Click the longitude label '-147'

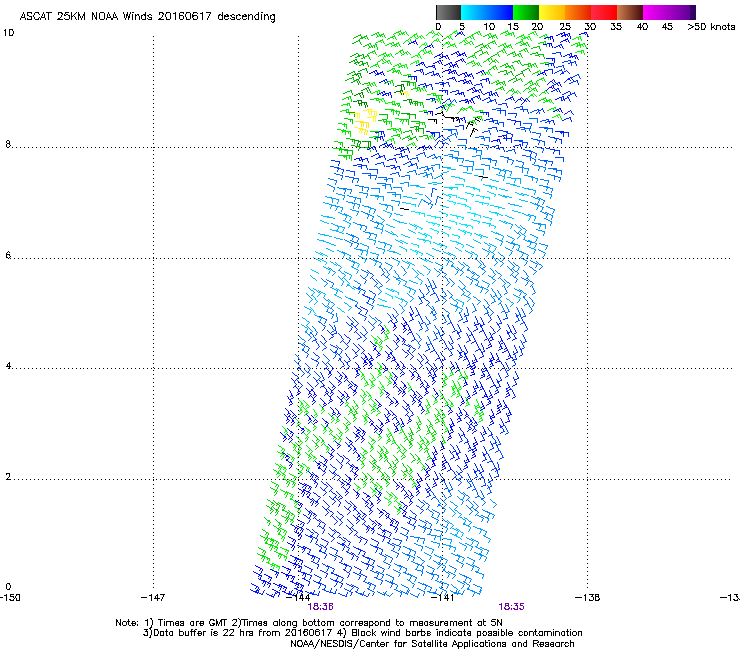pyautogui.click(x=153, y=598)
